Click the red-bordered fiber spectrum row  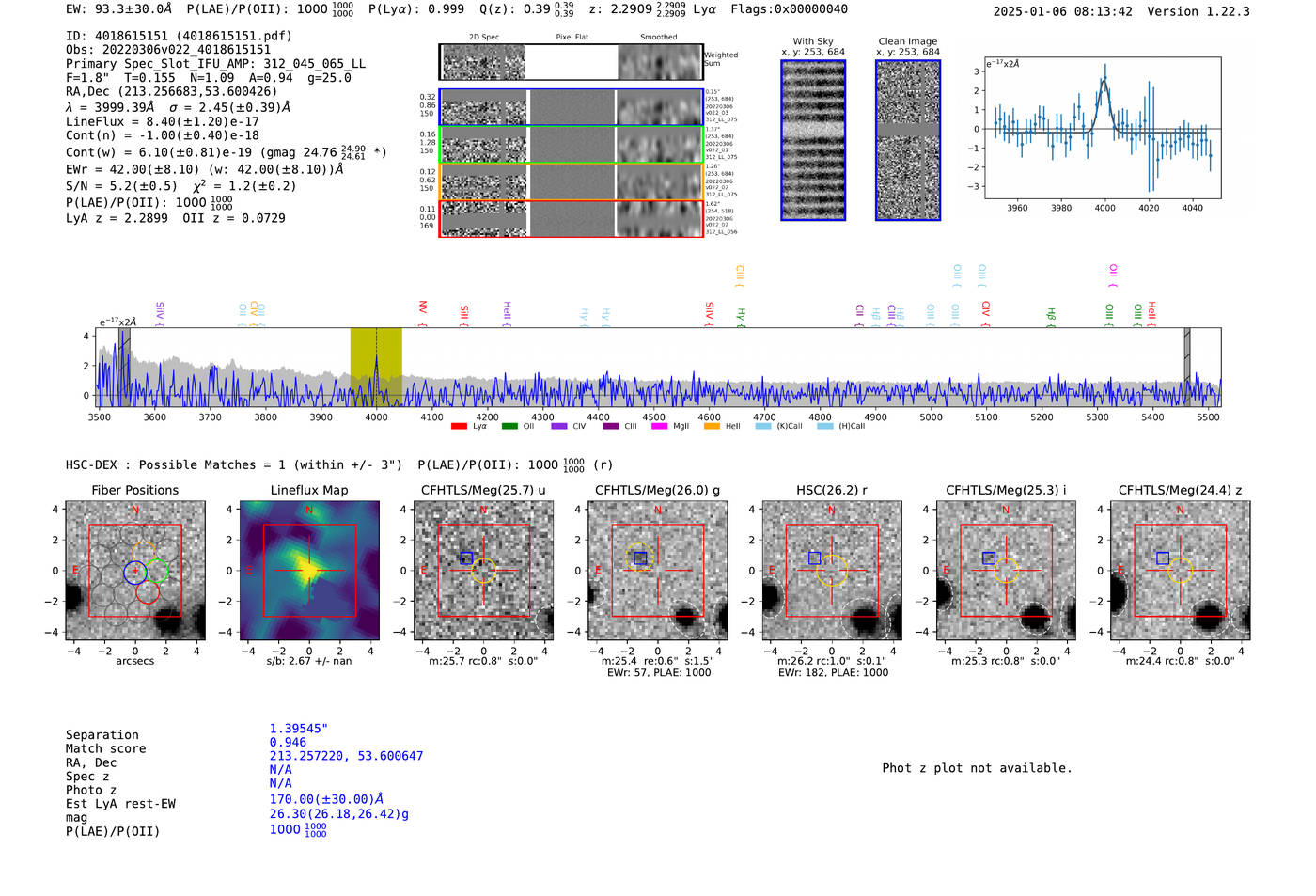(572, 218)
